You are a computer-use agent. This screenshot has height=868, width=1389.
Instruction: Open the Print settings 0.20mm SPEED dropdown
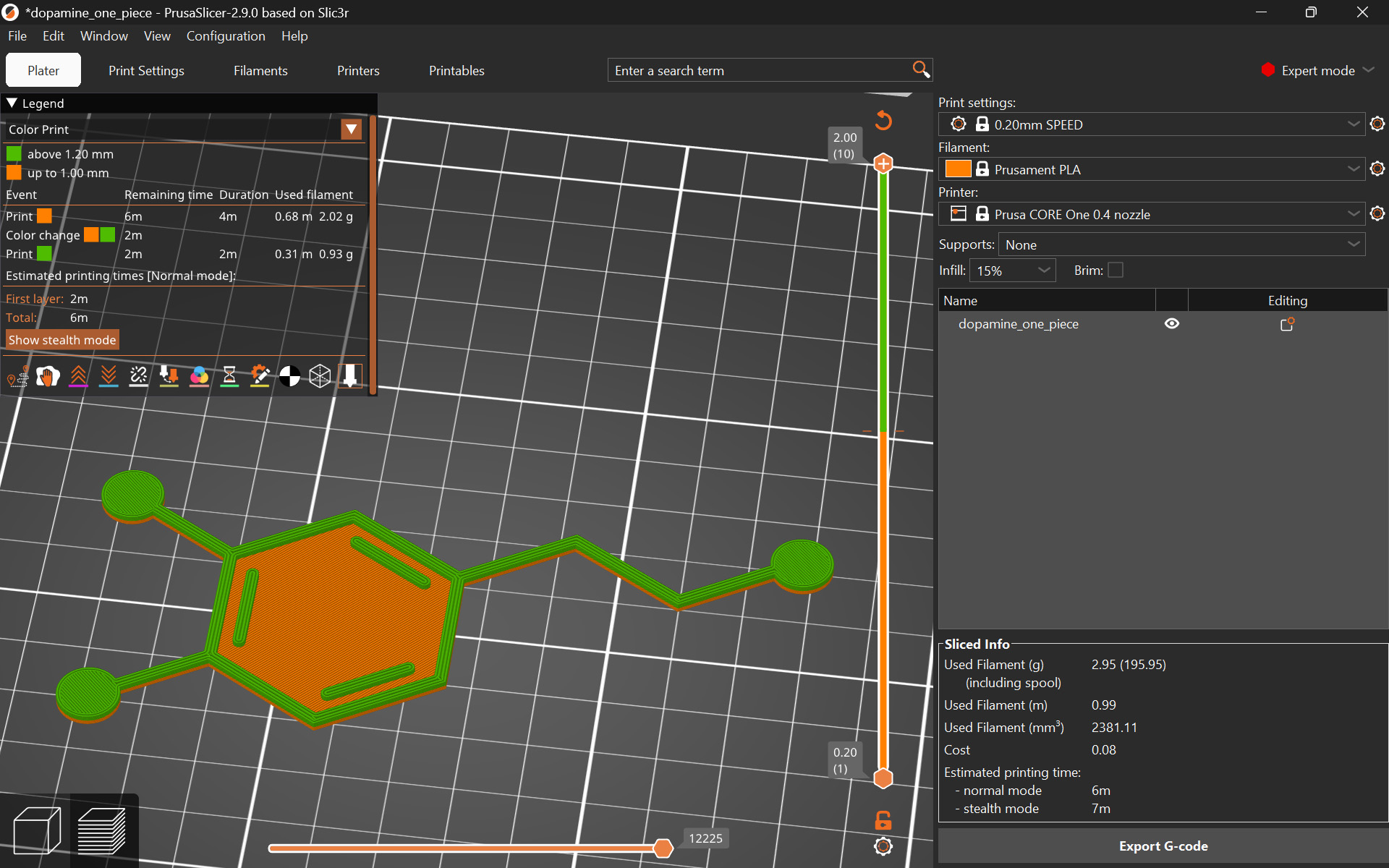click(x=1152, y=124)
